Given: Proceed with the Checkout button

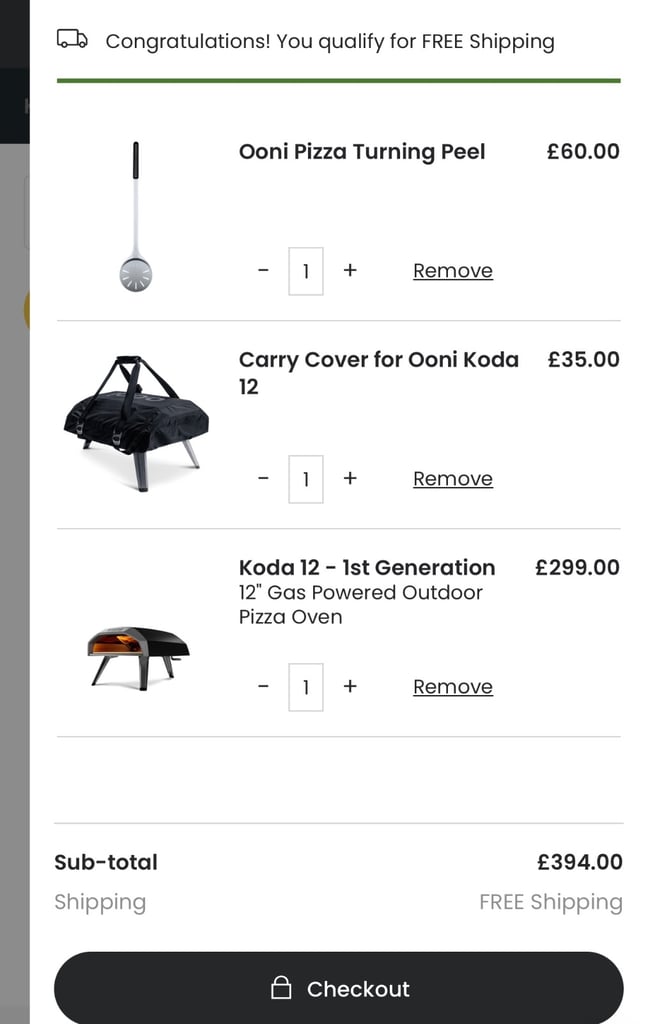Looking at the screenshot, I should [x=338, y=988].
